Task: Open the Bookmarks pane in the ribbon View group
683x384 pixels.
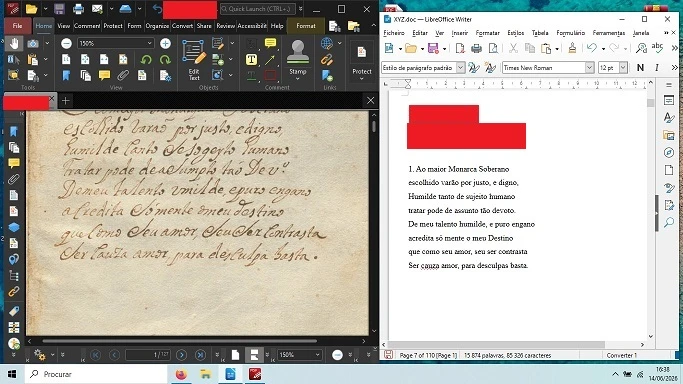Action: click(x=66, y=76)
